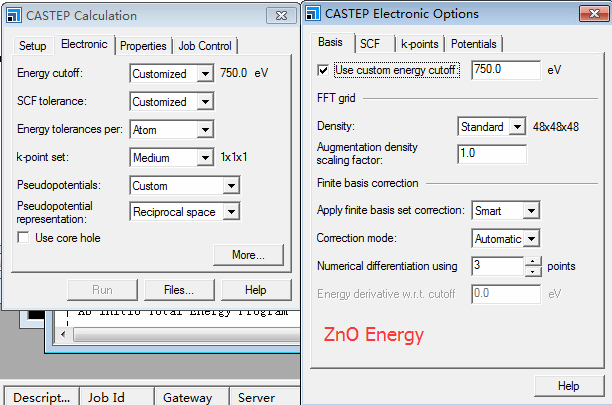Click the Augmentation density scaling factor field
Image resolution: width=612 pixels, height=405 pixels.
click(x=492, y=154)
